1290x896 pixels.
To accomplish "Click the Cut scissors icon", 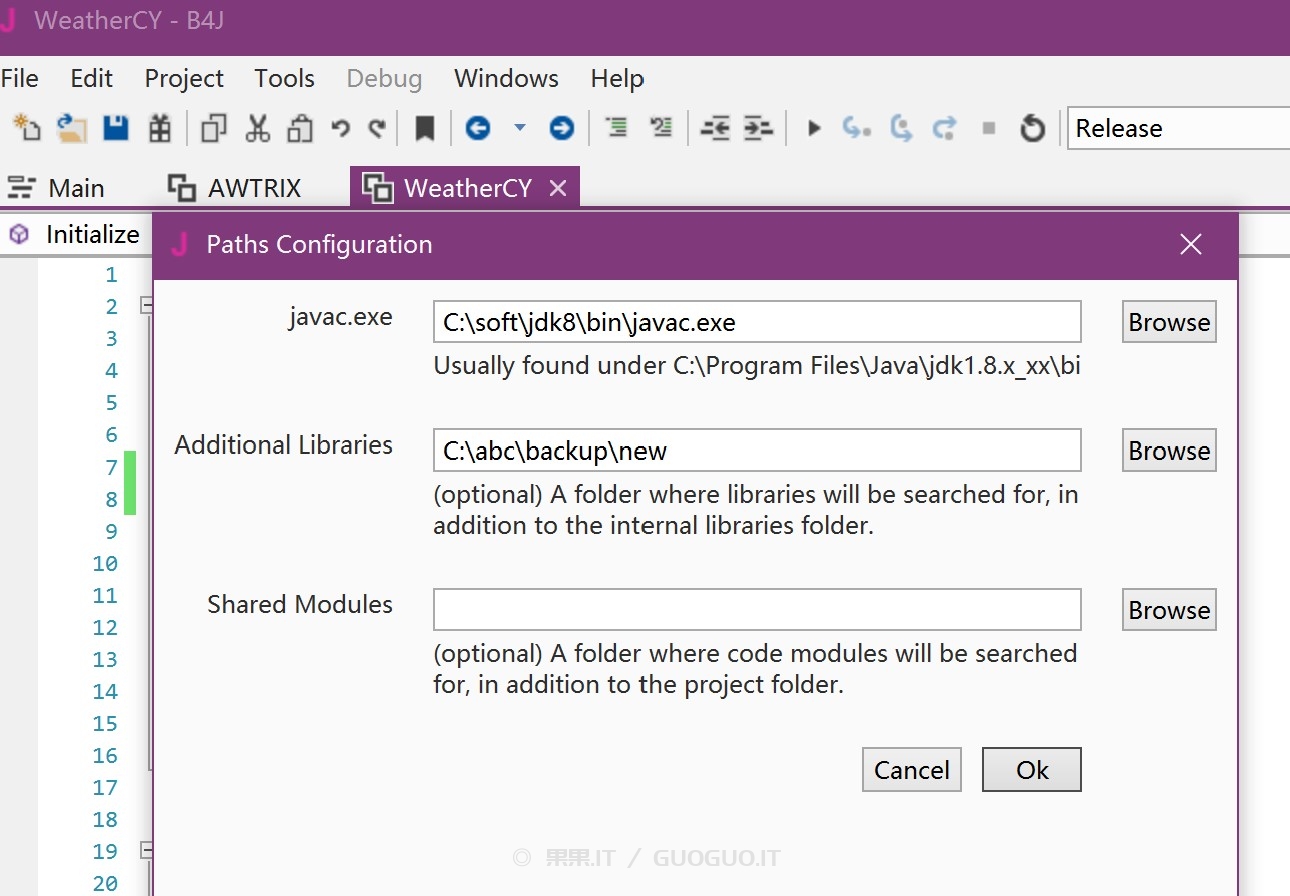I will [x=258, y=128].
